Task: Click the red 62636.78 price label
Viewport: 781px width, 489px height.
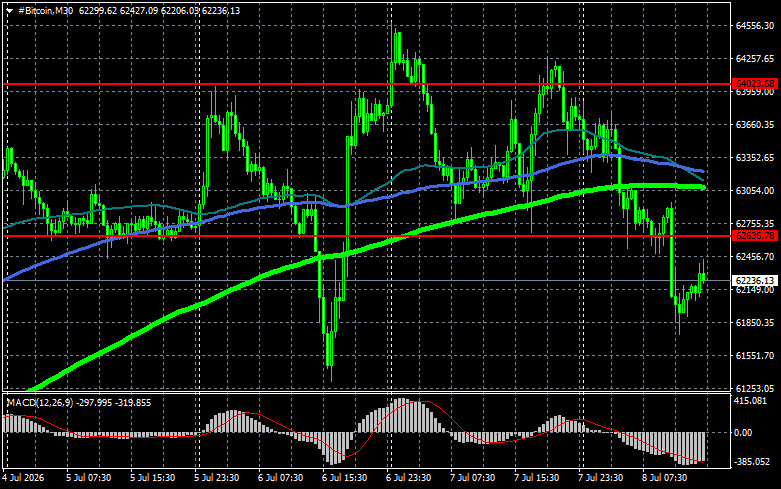Action: coord(755,236)
